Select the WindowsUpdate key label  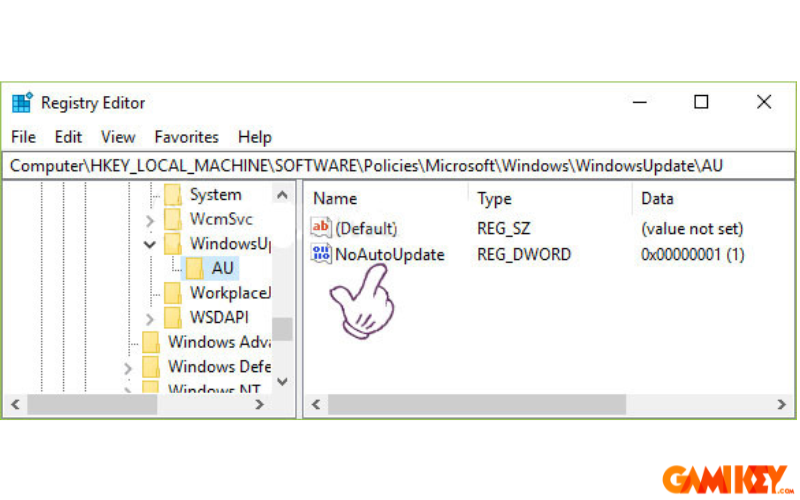click(230, 243)
